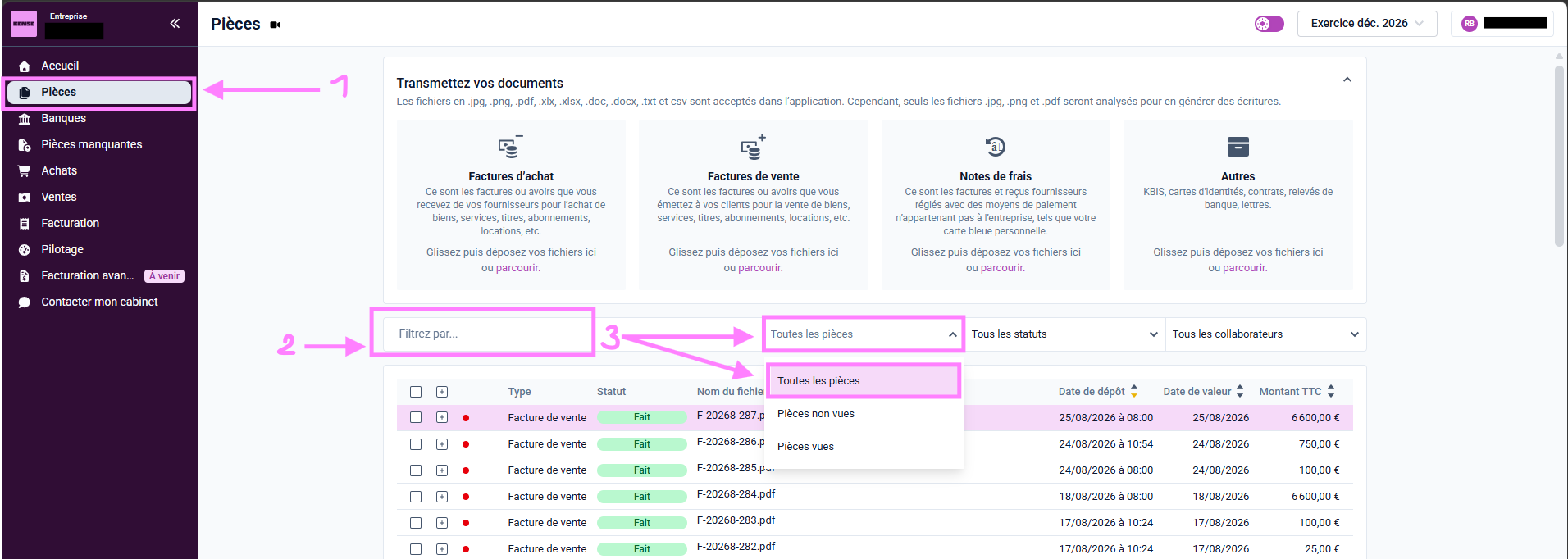
Task: Click the Factures d'achat upload icon
Action: pos(510,147)
